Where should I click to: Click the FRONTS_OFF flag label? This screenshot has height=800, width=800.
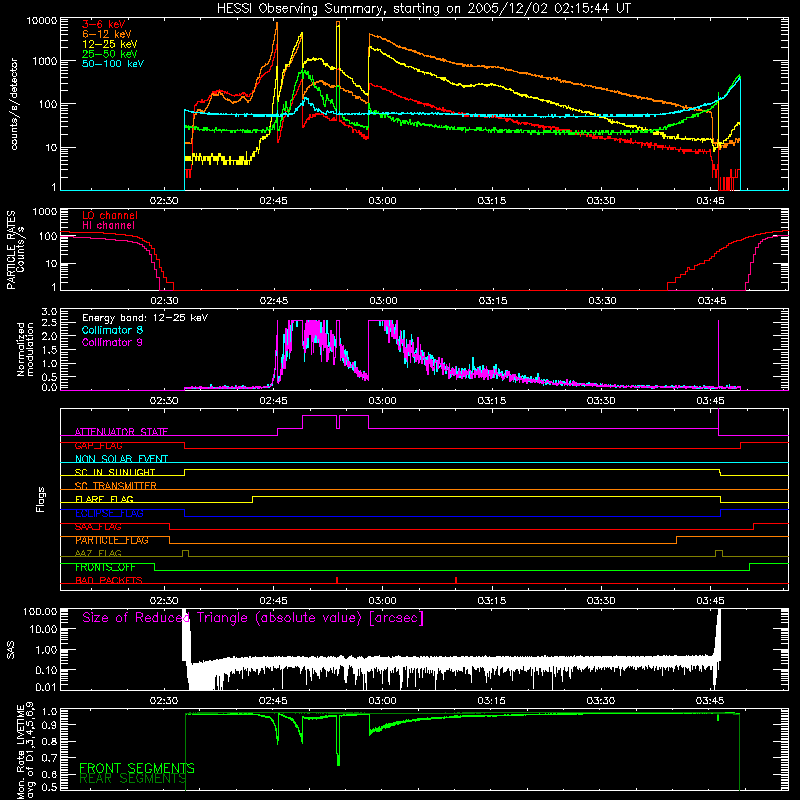(105, 567)
